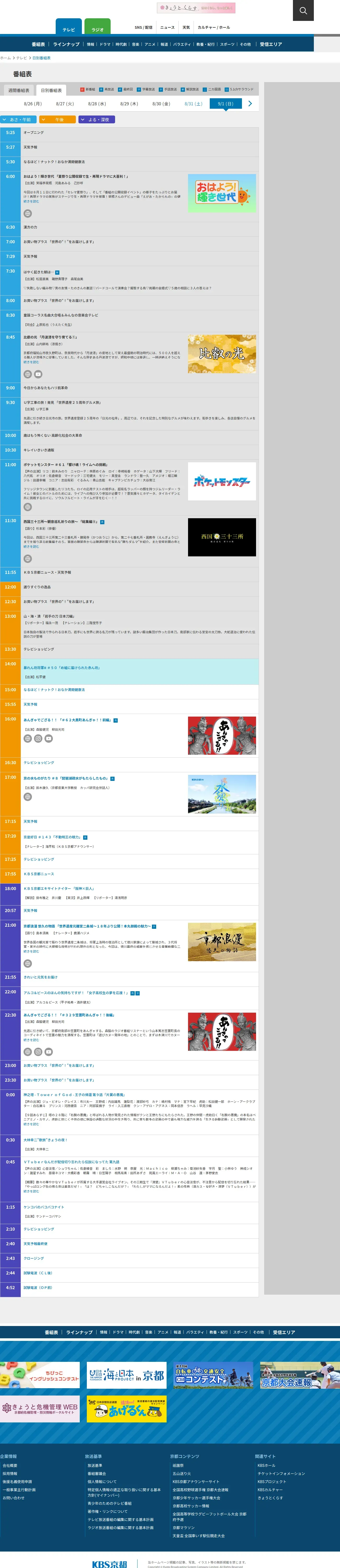Select the 8/28 (水) date tab
Screen dimensions: 340x1568
point(97,104)
